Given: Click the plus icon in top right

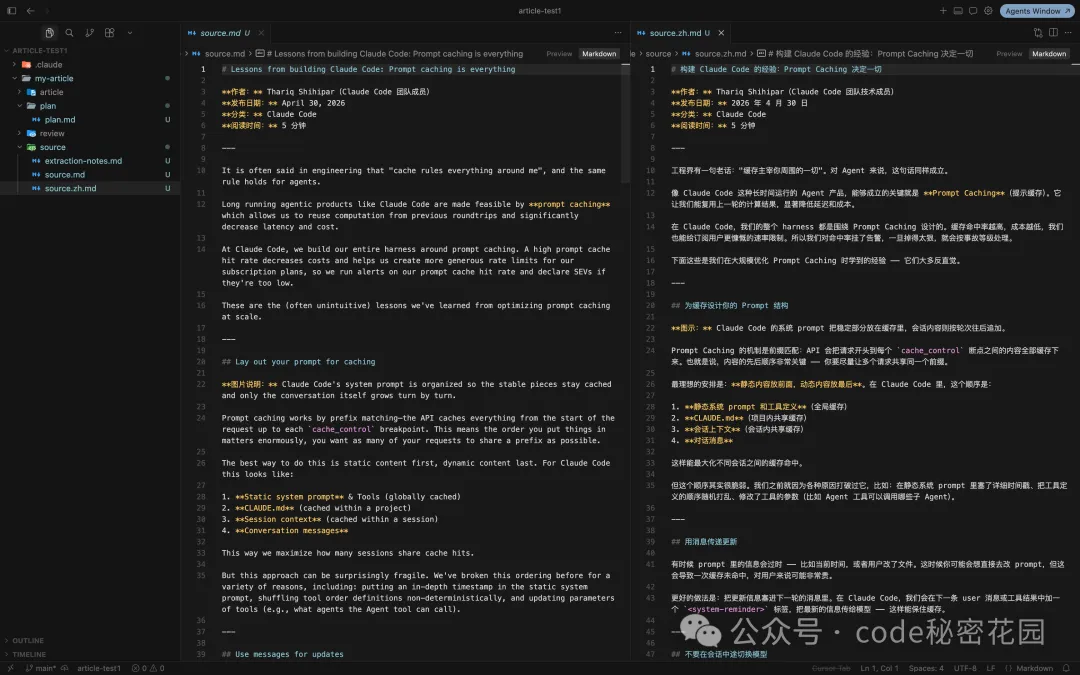Looking at the screenshot, I should tap(943, 11).
